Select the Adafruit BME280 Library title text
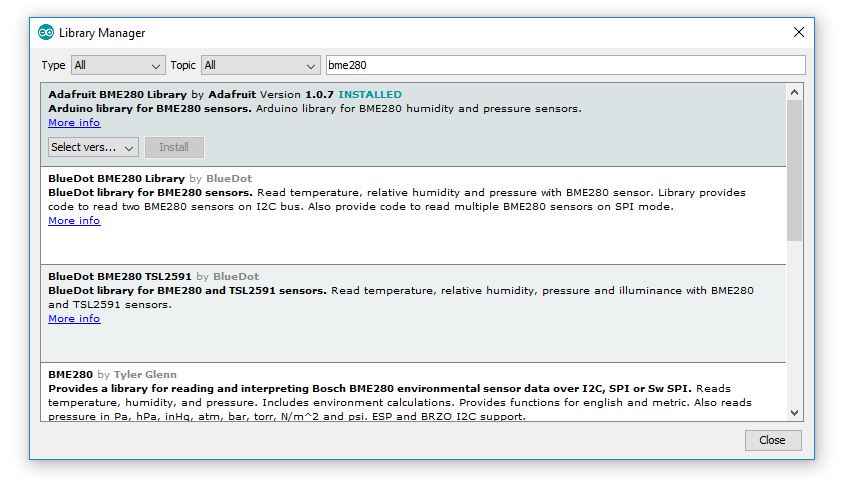Image resolution: width=844 pixels, height=484 pixels. click(x=117, y=94)
